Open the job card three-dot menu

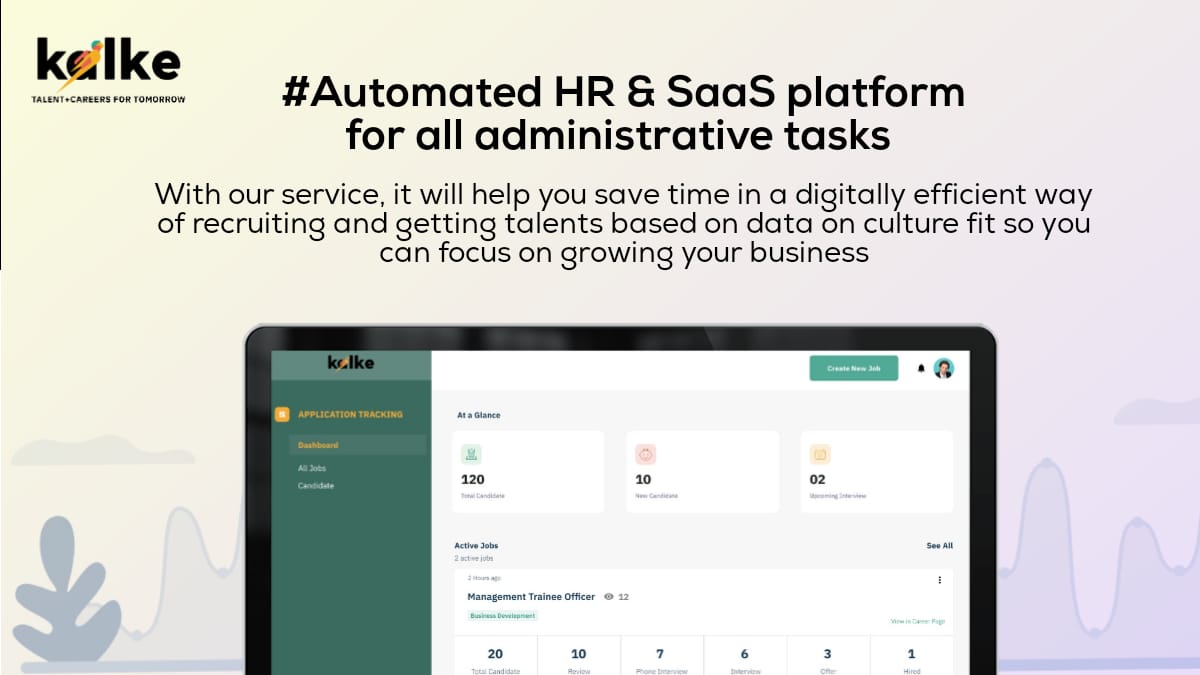pos(939,580)
